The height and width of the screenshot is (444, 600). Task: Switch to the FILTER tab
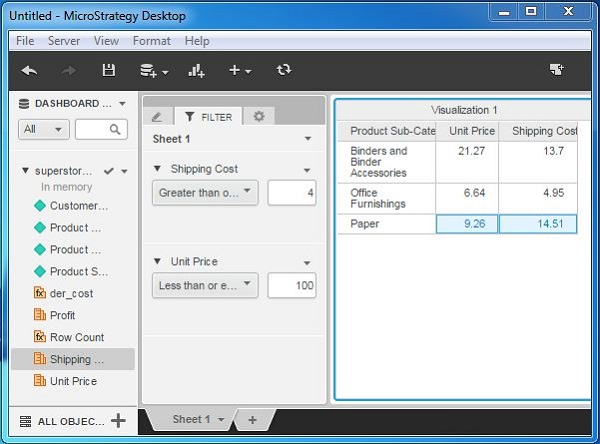(x=208, y=116)
